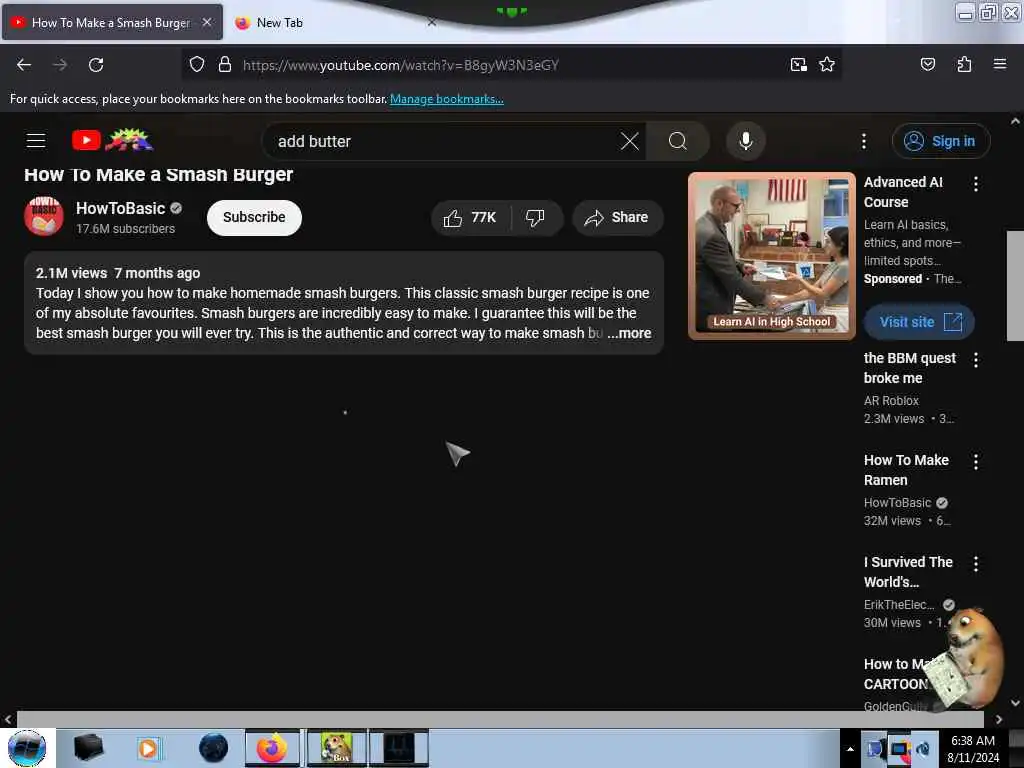Open the Firefox extensions puzzle icon

964,64
